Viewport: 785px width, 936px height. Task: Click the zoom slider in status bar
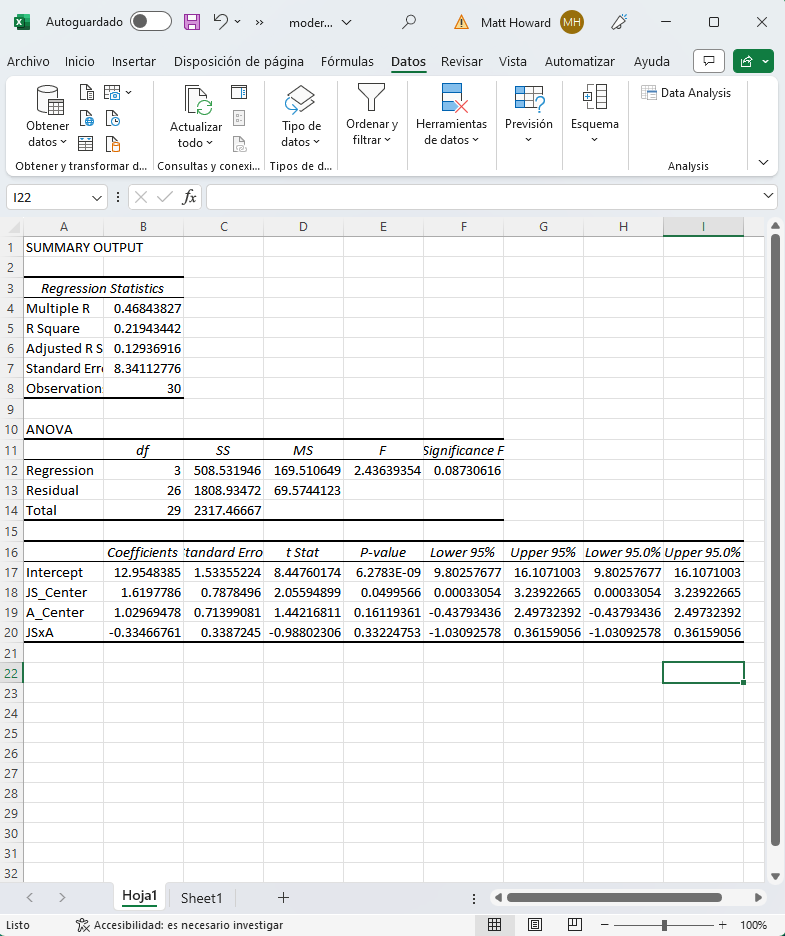click(x=664, y=925)
